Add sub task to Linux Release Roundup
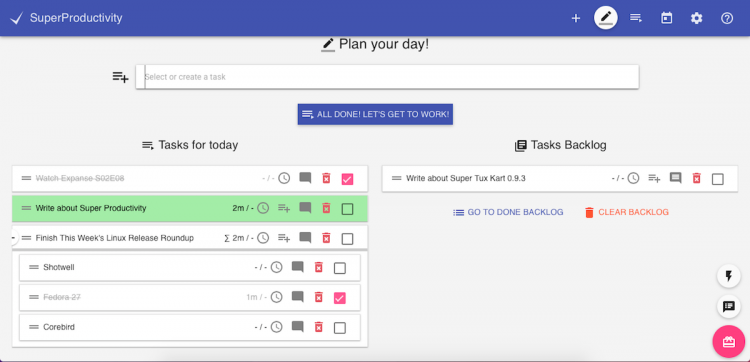 pos(284,238)
